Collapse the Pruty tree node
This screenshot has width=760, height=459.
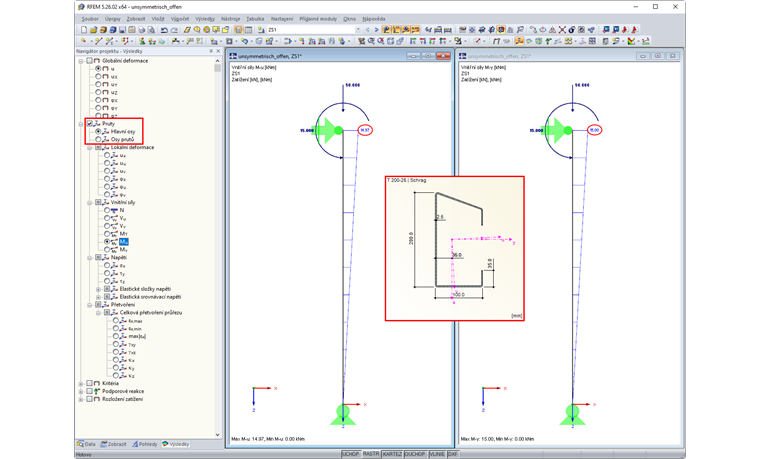click(81, 124)
